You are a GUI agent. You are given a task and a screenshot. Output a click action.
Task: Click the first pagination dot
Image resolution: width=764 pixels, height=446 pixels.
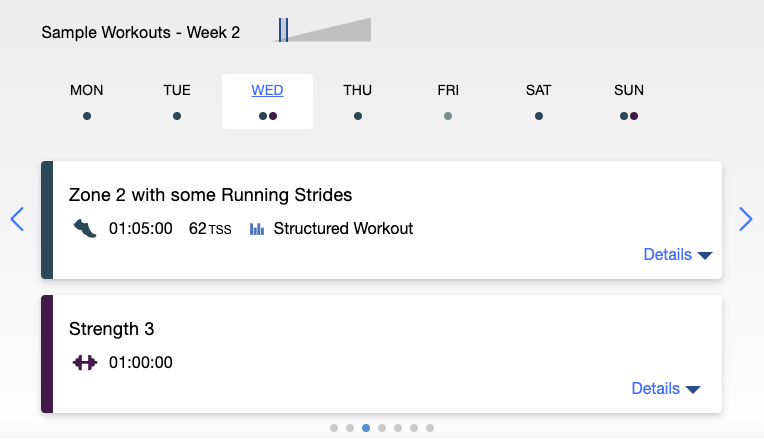(x=334, y=428)
